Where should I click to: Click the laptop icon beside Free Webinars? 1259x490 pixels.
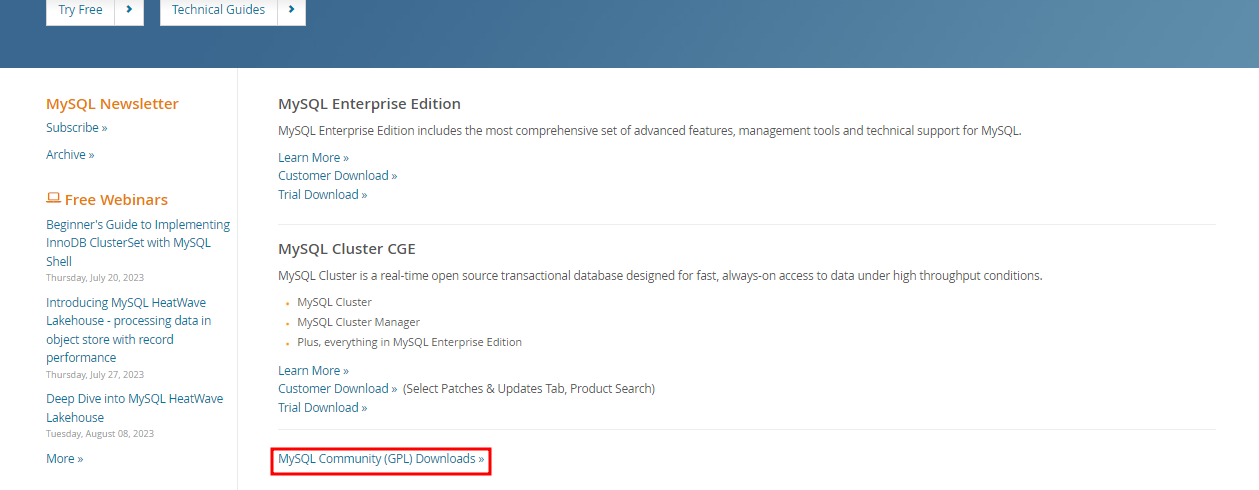tap(53, 199)
